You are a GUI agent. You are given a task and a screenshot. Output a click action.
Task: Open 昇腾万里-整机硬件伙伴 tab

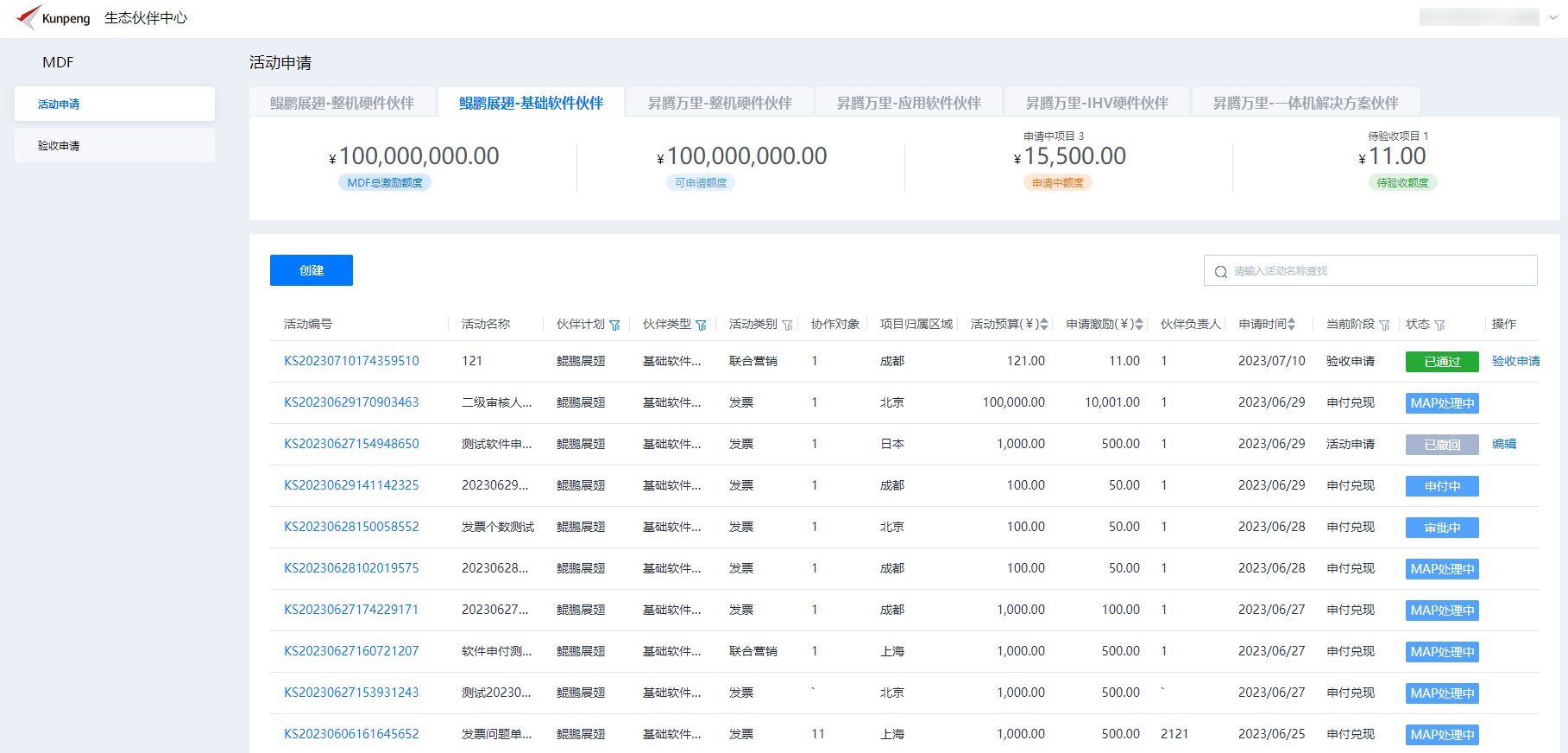point(720,103)
